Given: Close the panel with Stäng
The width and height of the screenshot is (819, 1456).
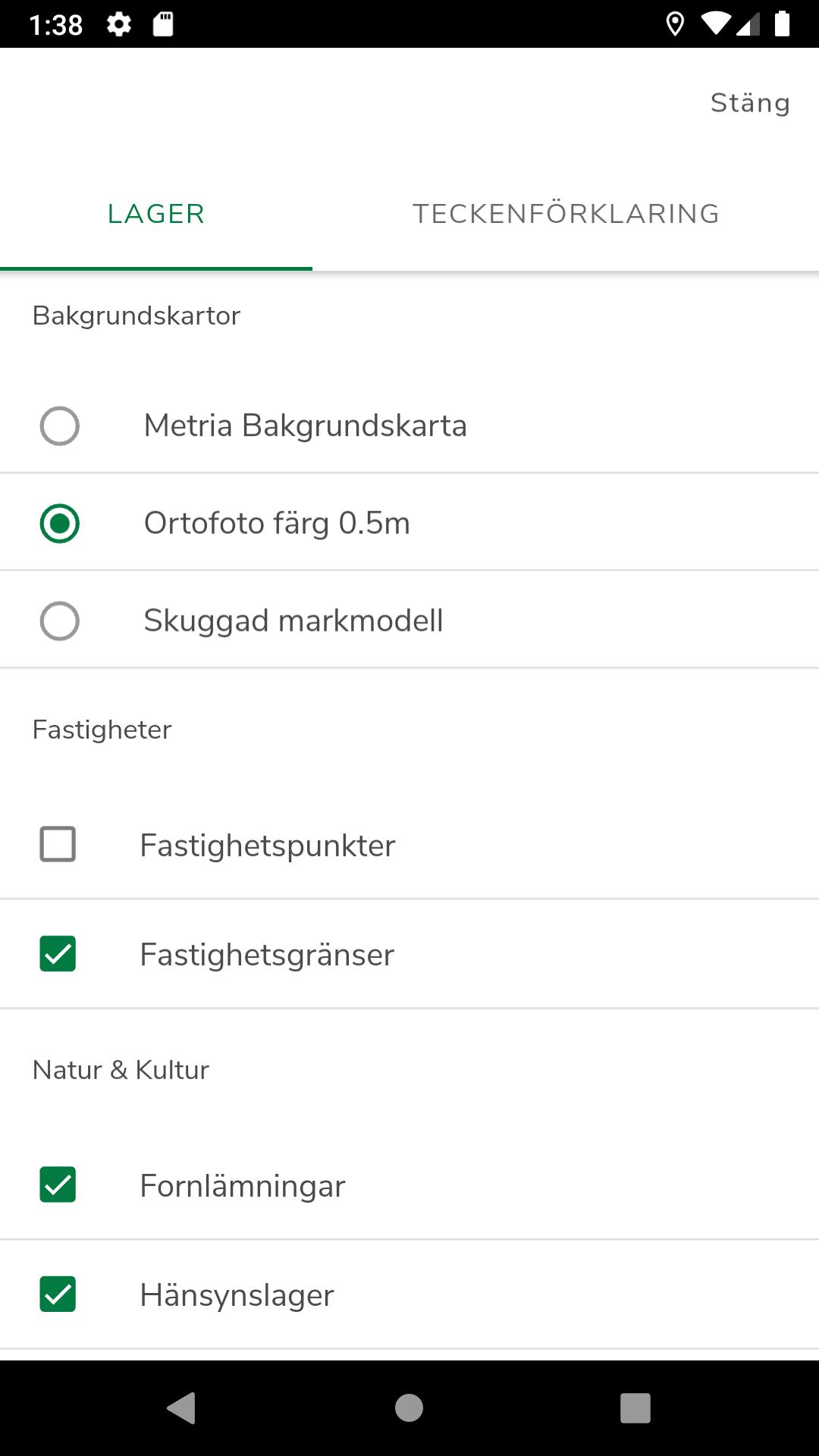Looking at the screenshot, I should pos(750,103).
